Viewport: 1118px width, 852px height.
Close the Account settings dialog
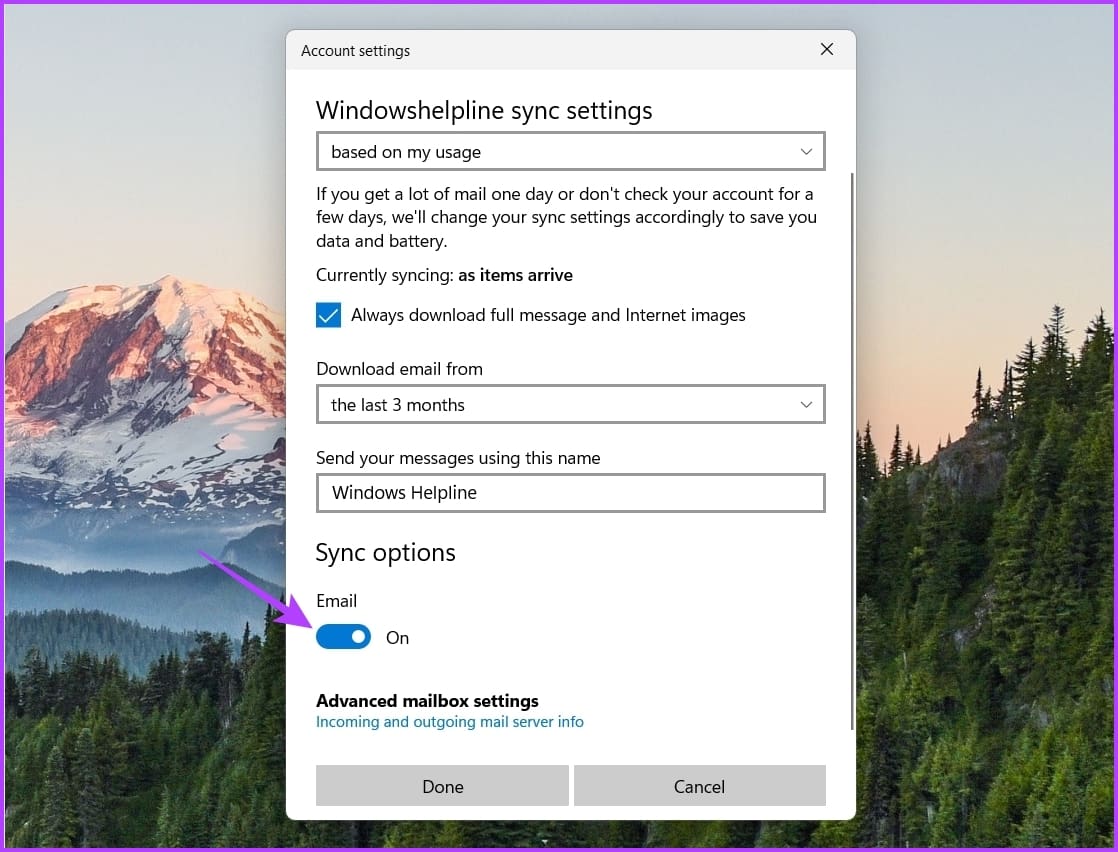tap(826, 49)
